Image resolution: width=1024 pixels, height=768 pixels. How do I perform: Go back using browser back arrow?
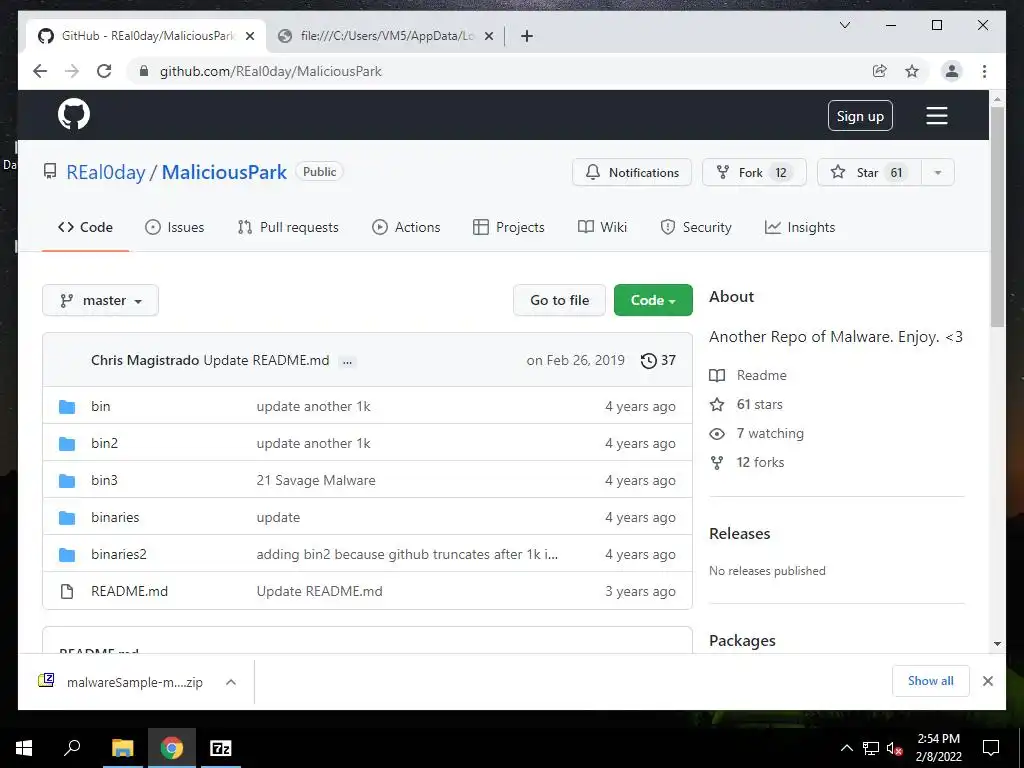(x=40, y=71)
